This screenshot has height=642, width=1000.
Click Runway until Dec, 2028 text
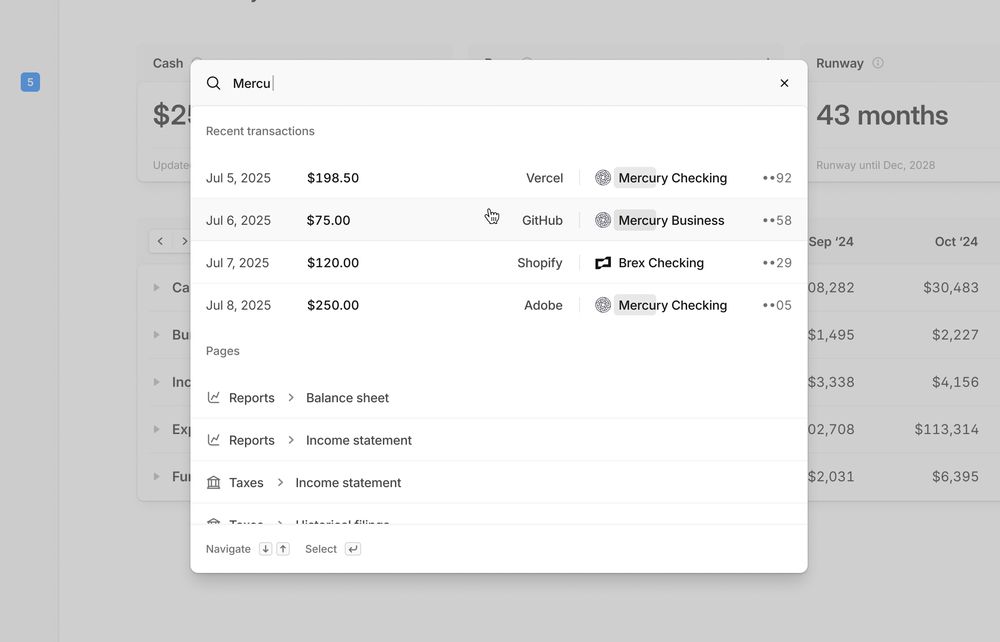point(875,165)
